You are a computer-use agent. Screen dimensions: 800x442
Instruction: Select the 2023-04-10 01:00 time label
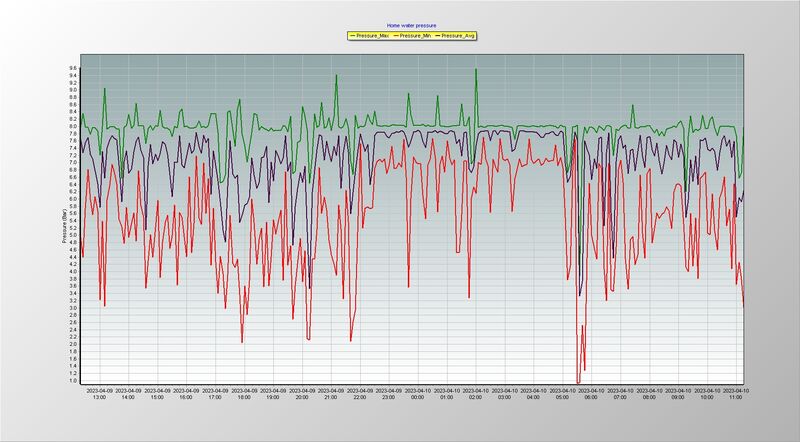coord(447,394)
